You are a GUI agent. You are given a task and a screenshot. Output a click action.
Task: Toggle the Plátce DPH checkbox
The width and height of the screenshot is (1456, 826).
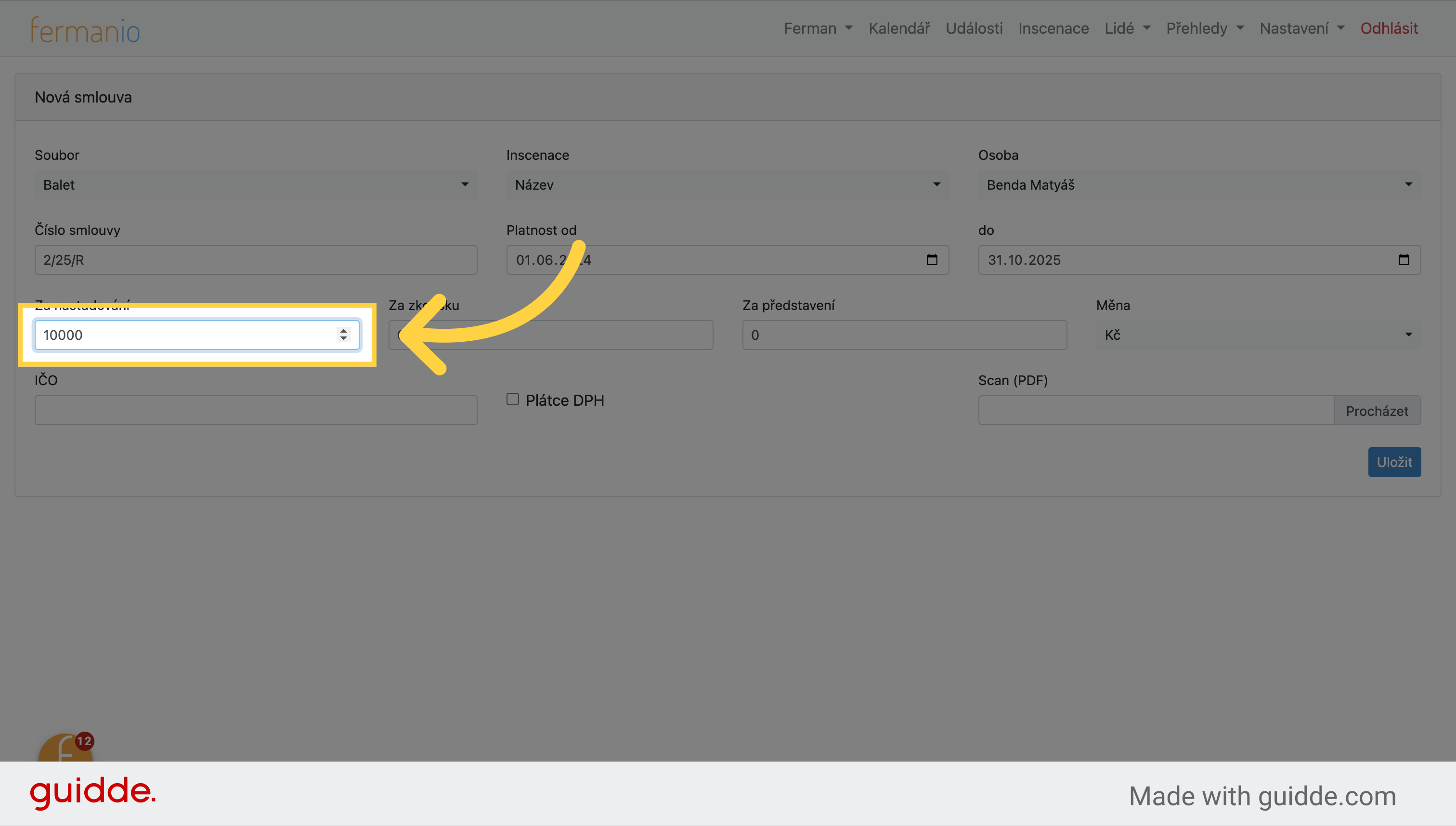pyautogui.click(x=513, y=400)
